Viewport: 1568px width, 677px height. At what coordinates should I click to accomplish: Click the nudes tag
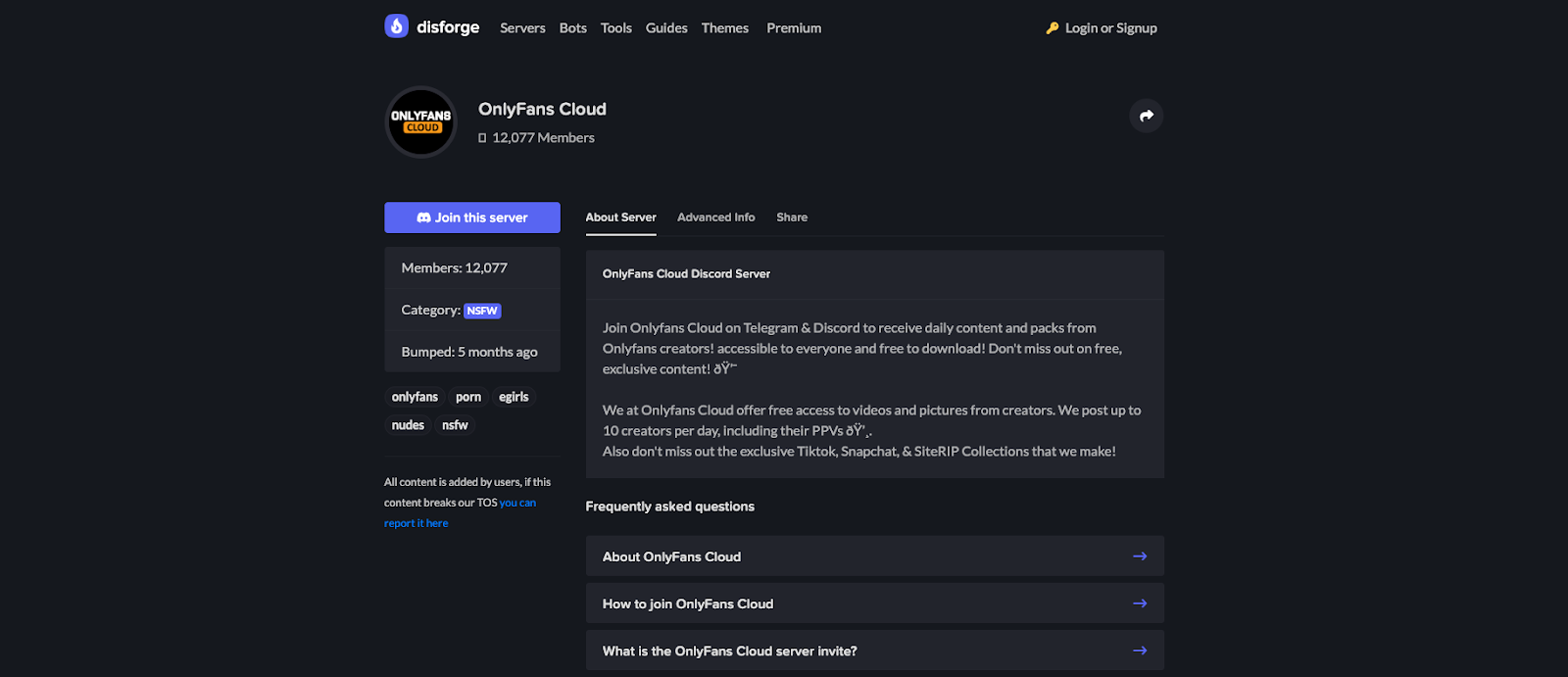(x=408, y=425)
